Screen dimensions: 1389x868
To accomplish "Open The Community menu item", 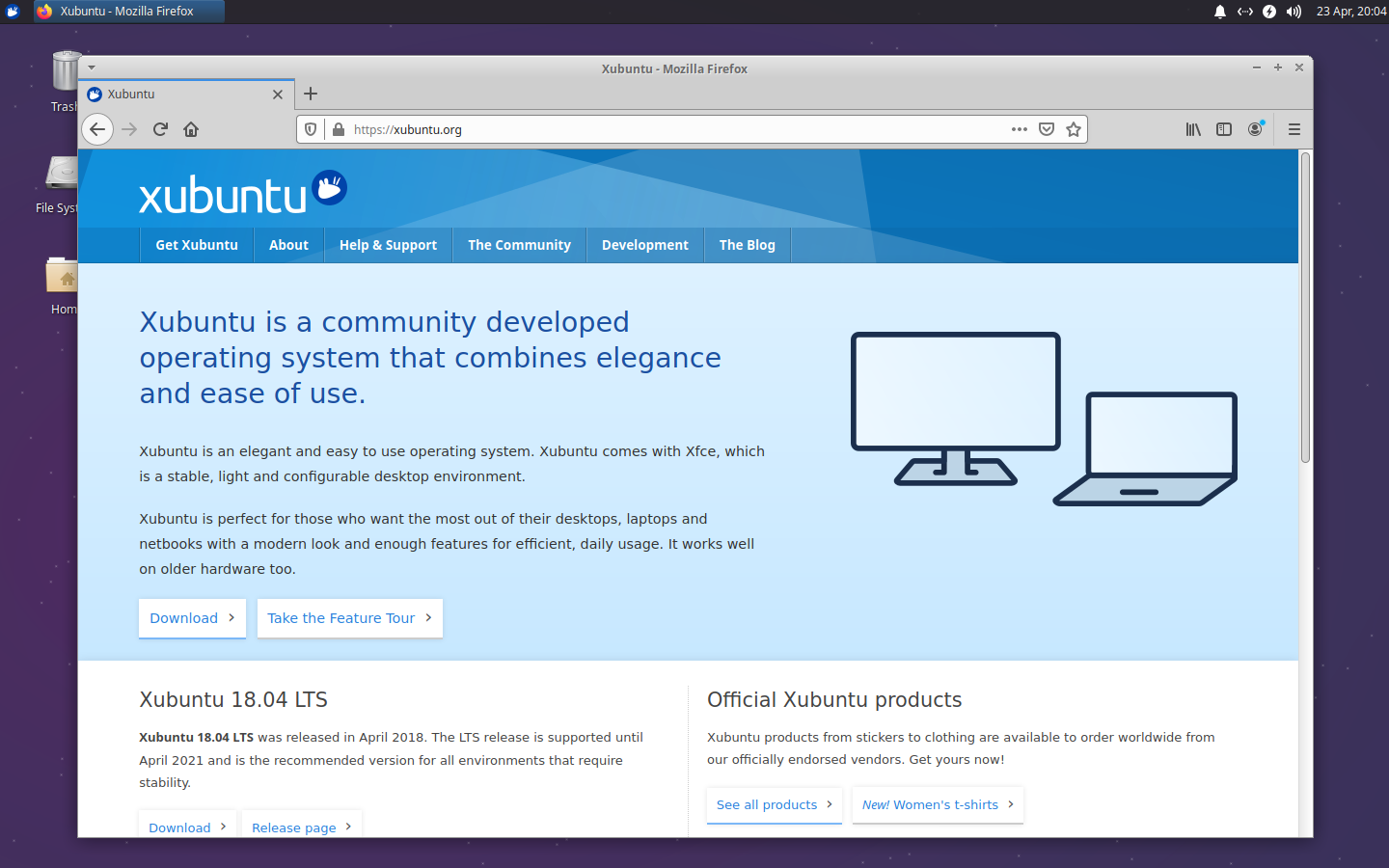I will (519, 245).
